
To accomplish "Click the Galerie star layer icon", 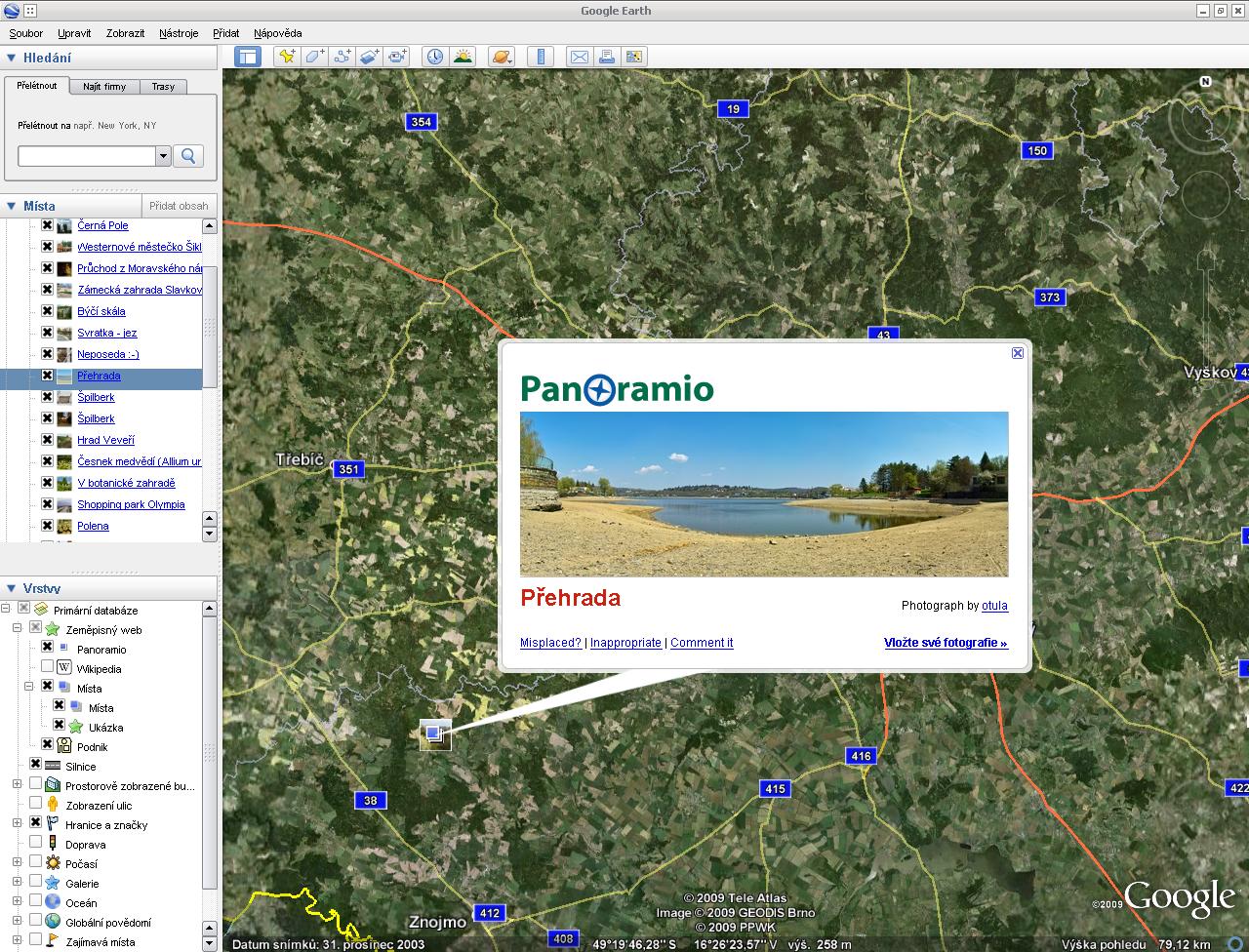I will [x=53, y=883].
